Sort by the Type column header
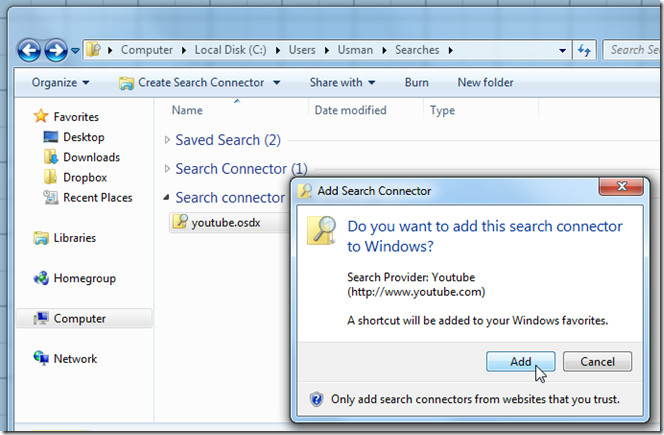 (x=442, y=110)
